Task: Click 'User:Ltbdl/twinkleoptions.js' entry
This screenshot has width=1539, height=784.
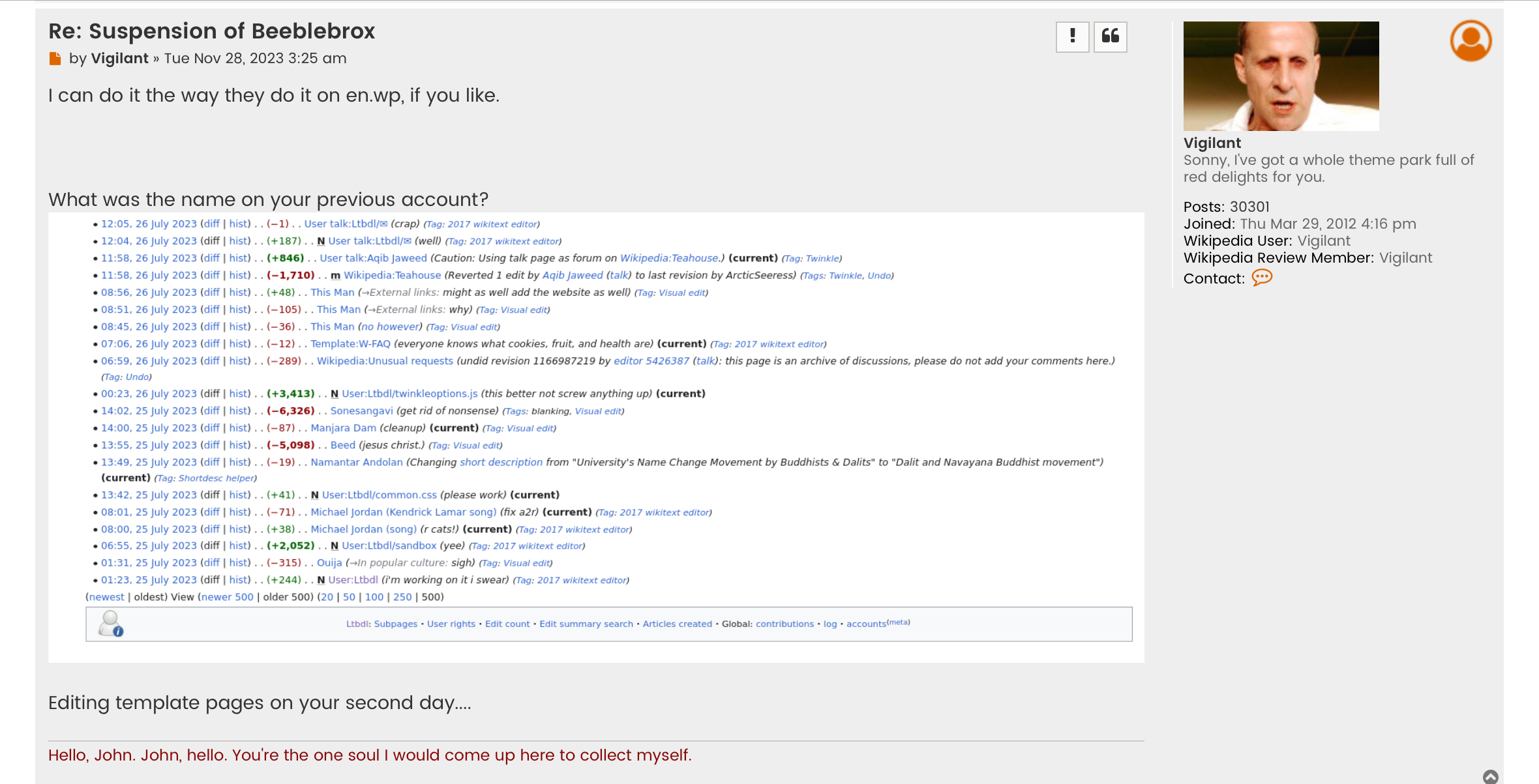Action: tap(410, 394)
